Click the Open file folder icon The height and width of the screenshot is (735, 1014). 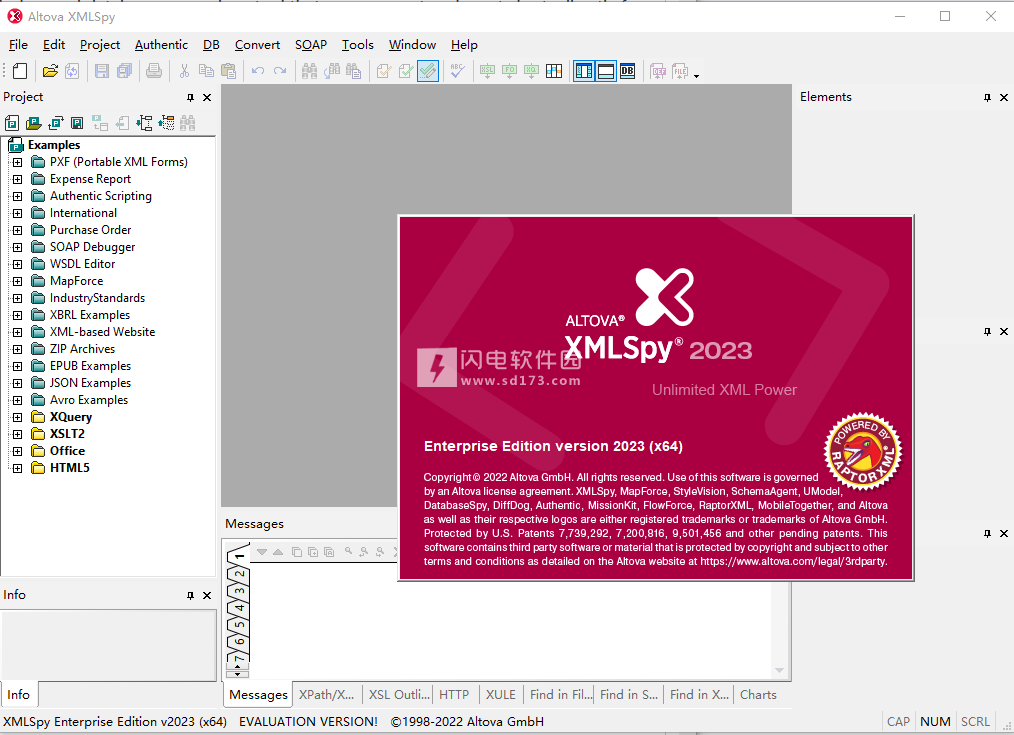click(x=50, y=70)
